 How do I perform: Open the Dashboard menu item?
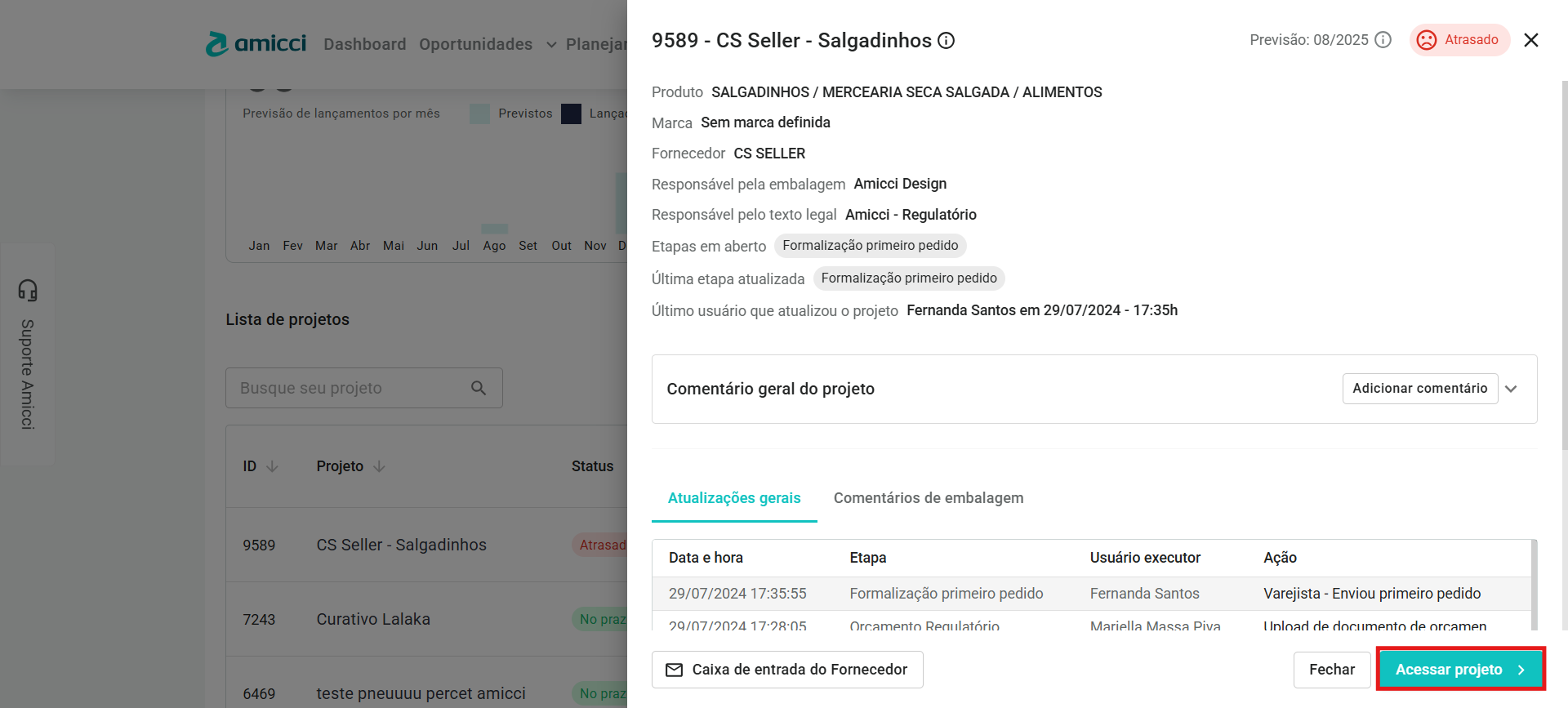[364, 44]
